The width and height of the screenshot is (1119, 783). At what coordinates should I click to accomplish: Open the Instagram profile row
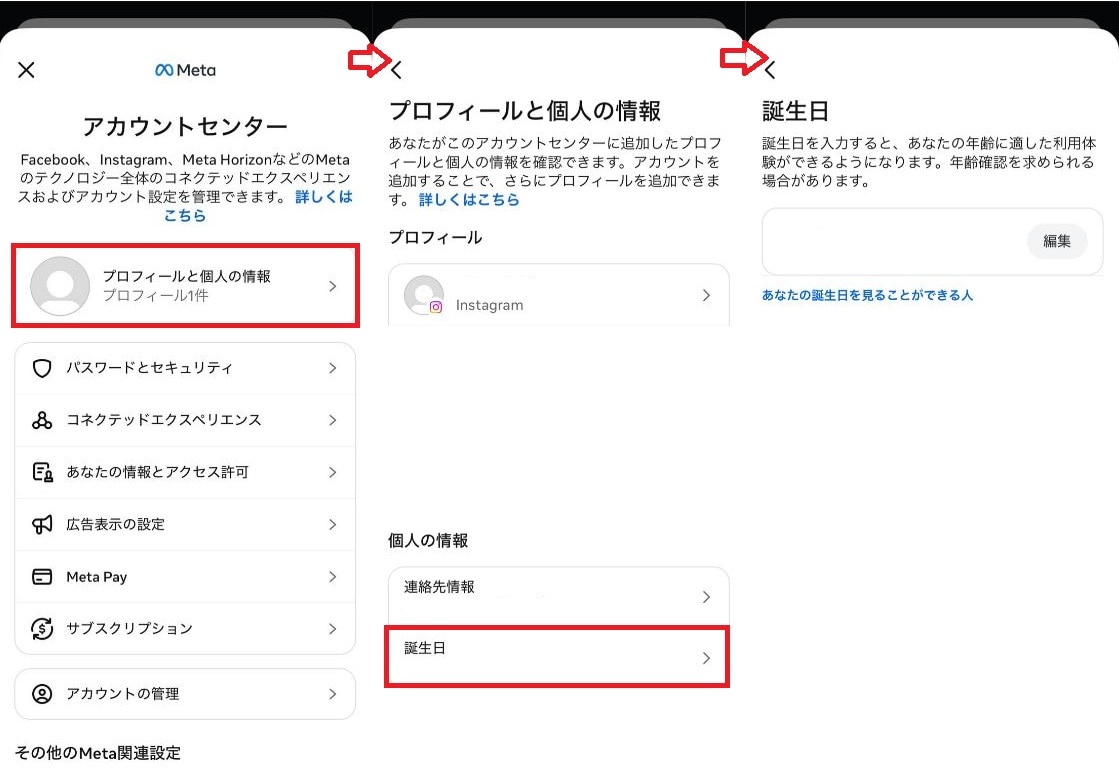[x=559, y=295]
